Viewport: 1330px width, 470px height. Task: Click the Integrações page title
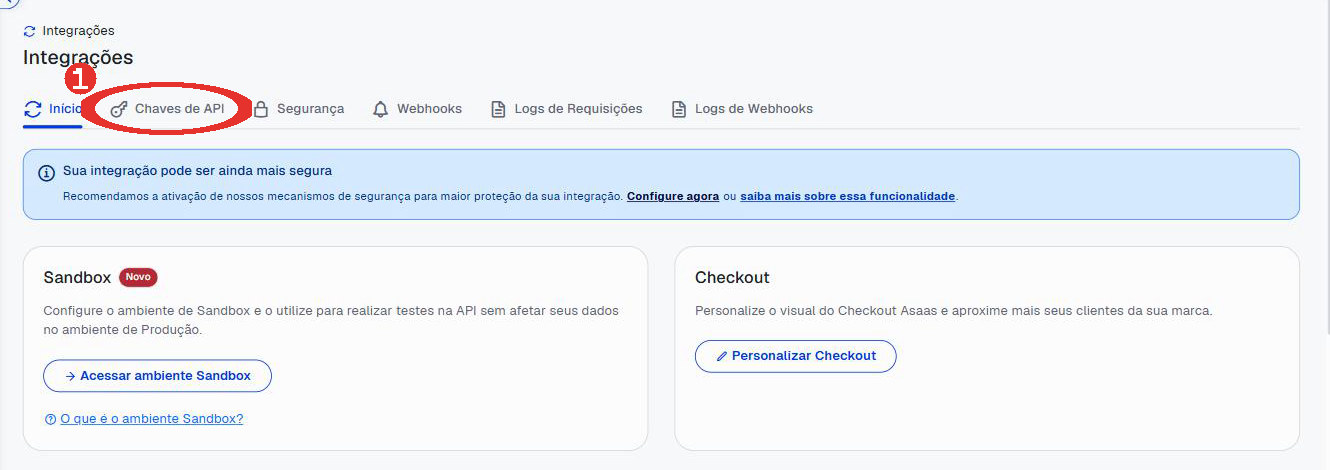click(78, 57)
